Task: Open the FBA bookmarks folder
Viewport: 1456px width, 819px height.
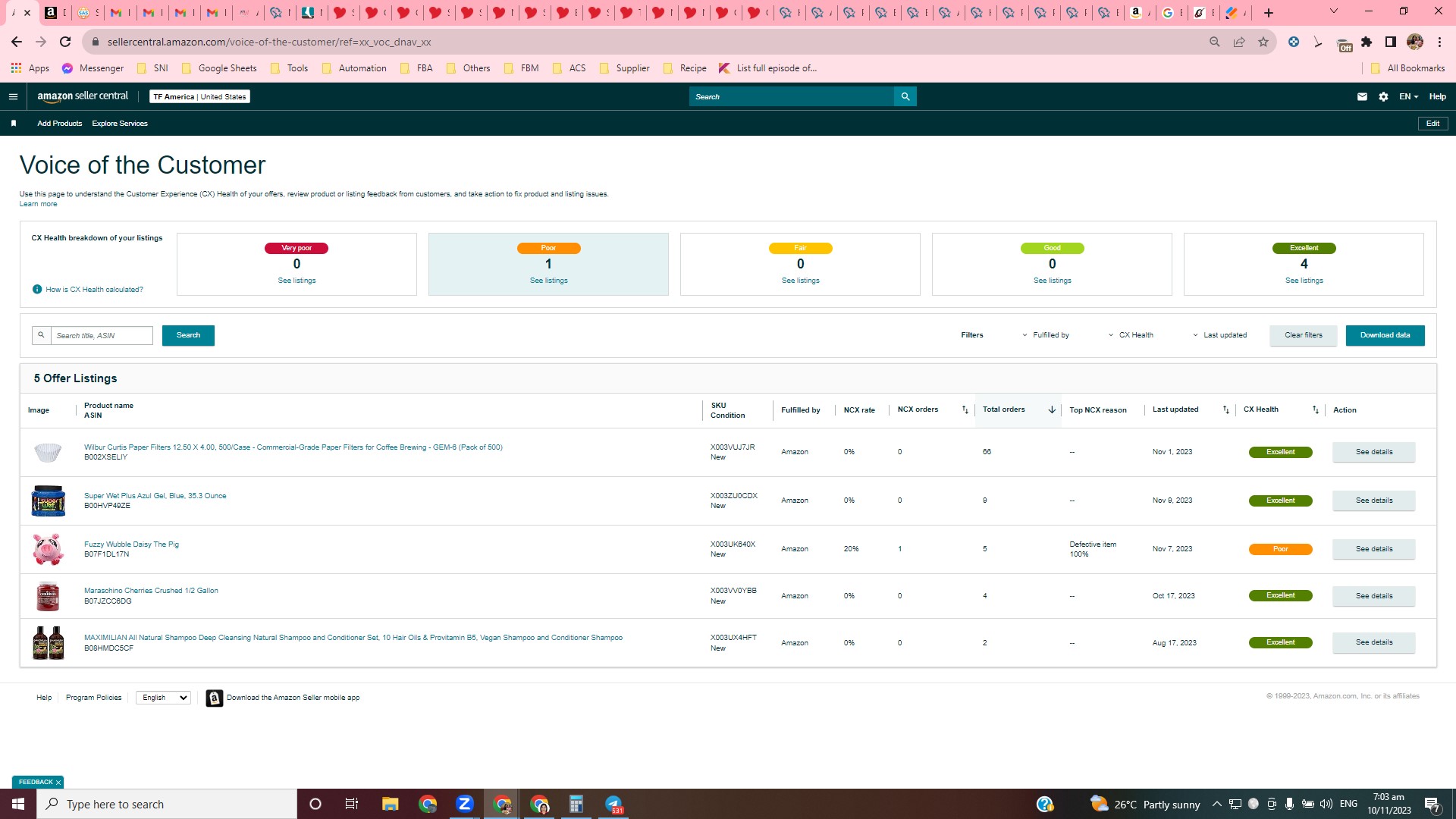Action: (x=416, y=68)
